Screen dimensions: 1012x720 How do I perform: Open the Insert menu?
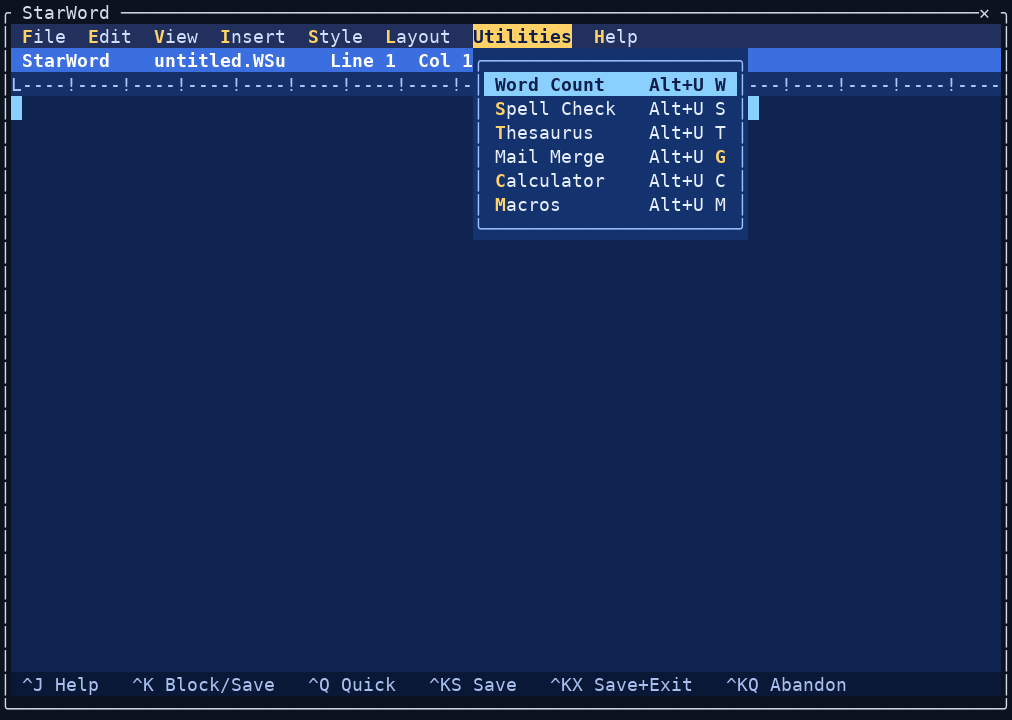(x=252, y=37)
